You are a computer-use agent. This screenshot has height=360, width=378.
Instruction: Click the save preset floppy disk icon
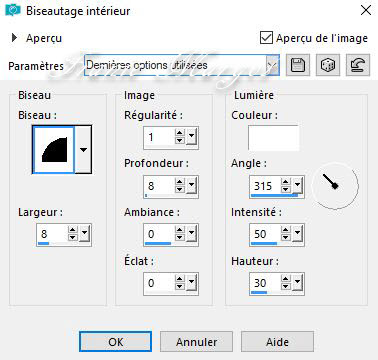point(298,65)
